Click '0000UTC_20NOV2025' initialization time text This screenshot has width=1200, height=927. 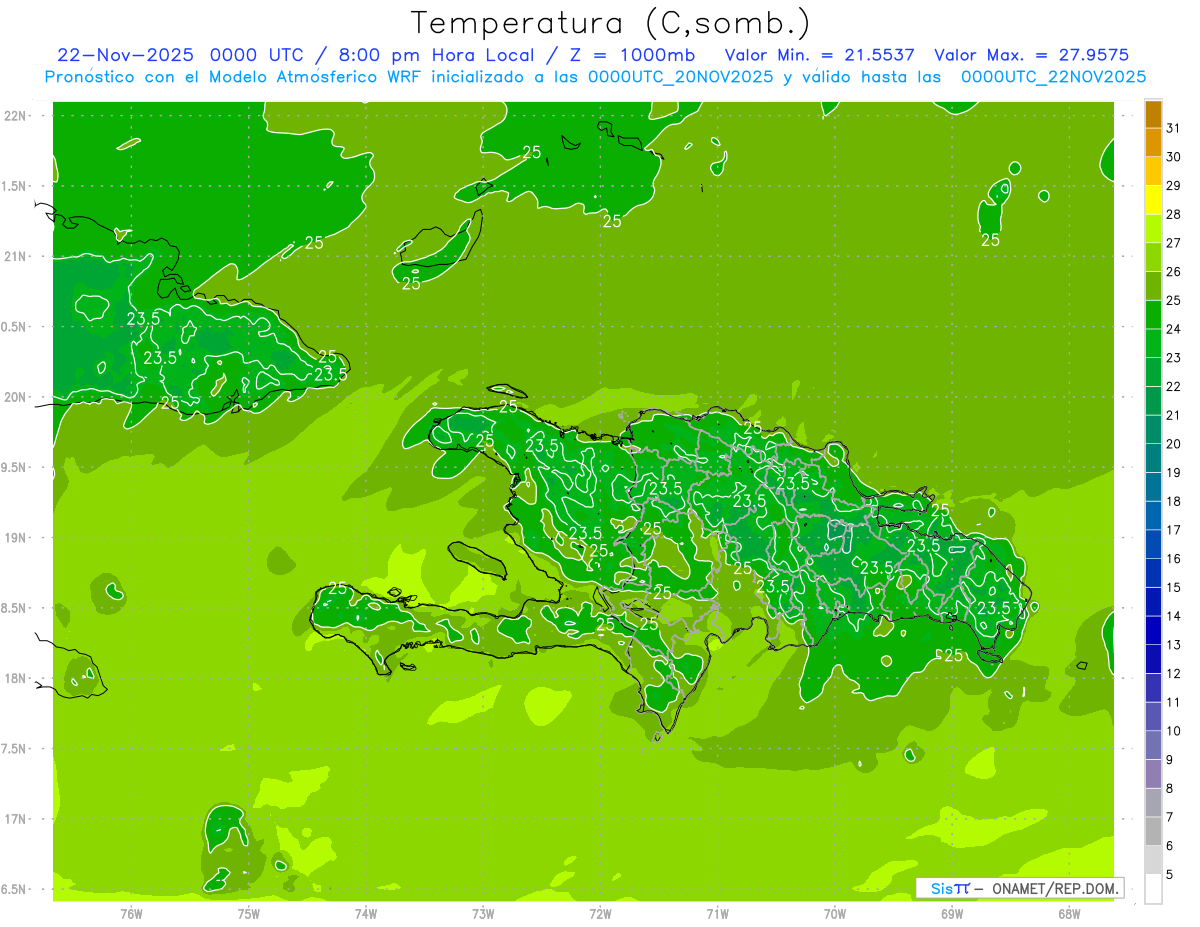(680, 77)
